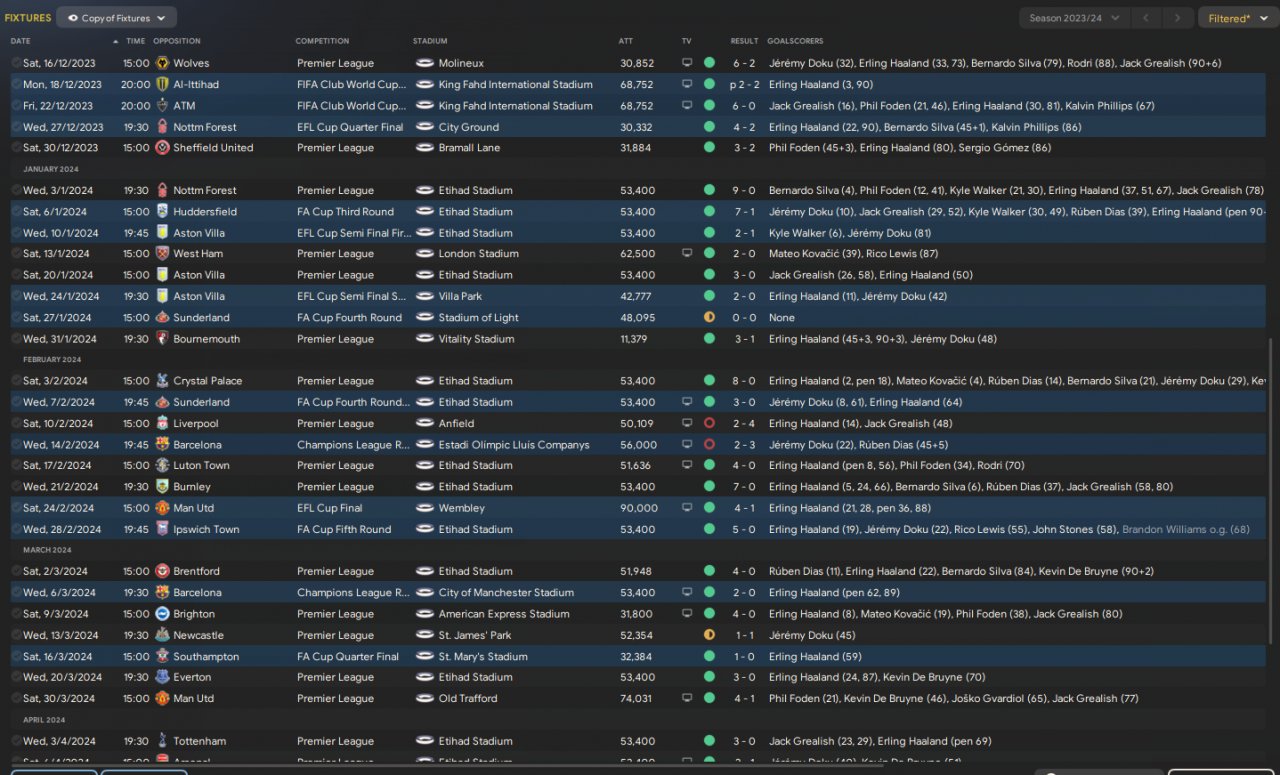Viewport: 1280px width, 775px height.
Task: Click the 9 - 0 result
Action: point(744,190)
